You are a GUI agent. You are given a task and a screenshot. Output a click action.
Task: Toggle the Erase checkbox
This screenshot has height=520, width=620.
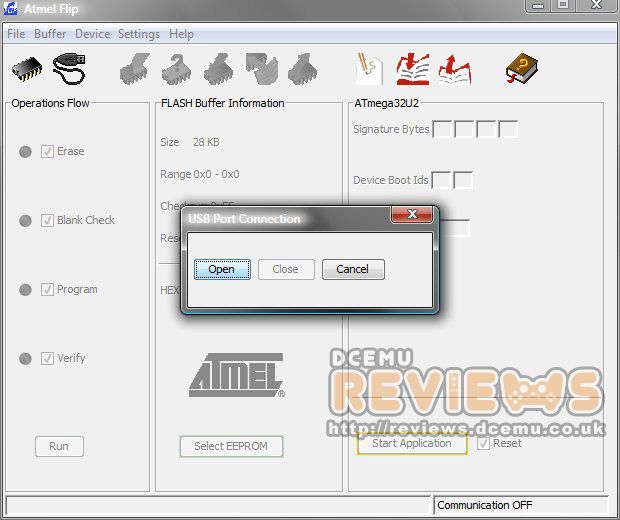coord(47,151)
